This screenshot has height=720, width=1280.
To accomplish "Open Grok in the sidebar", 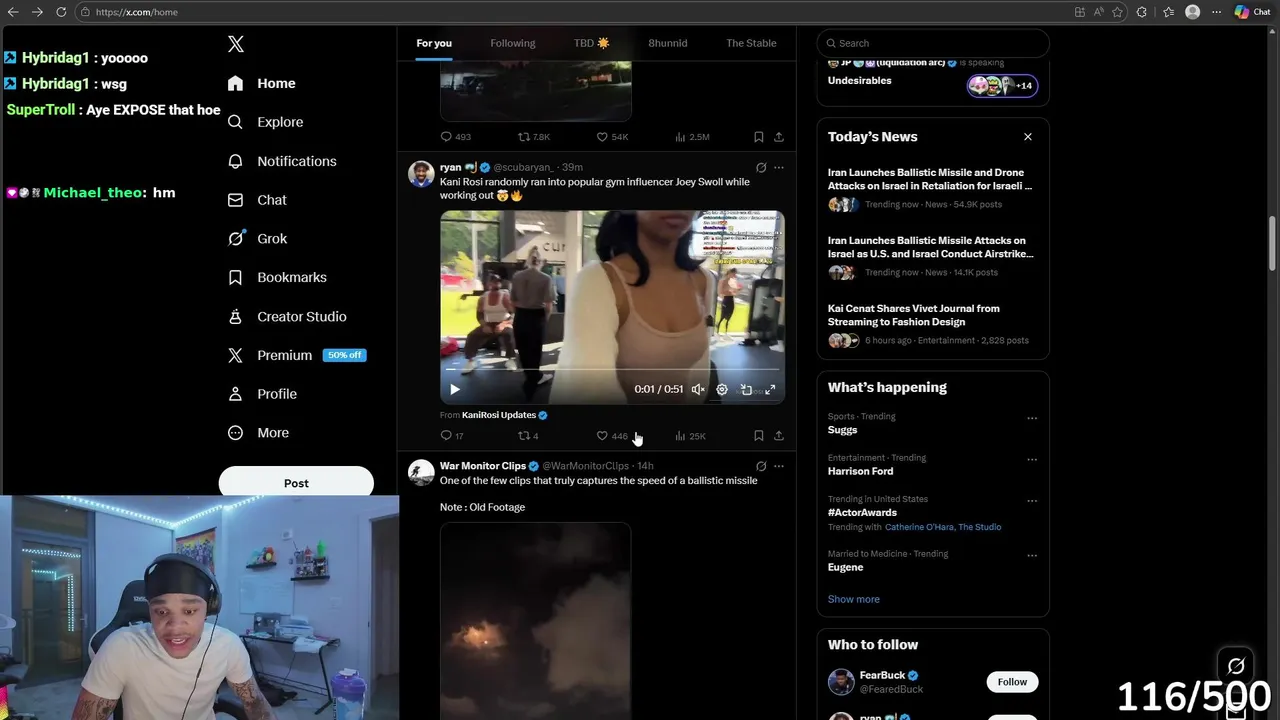I will tap(258, 238).
